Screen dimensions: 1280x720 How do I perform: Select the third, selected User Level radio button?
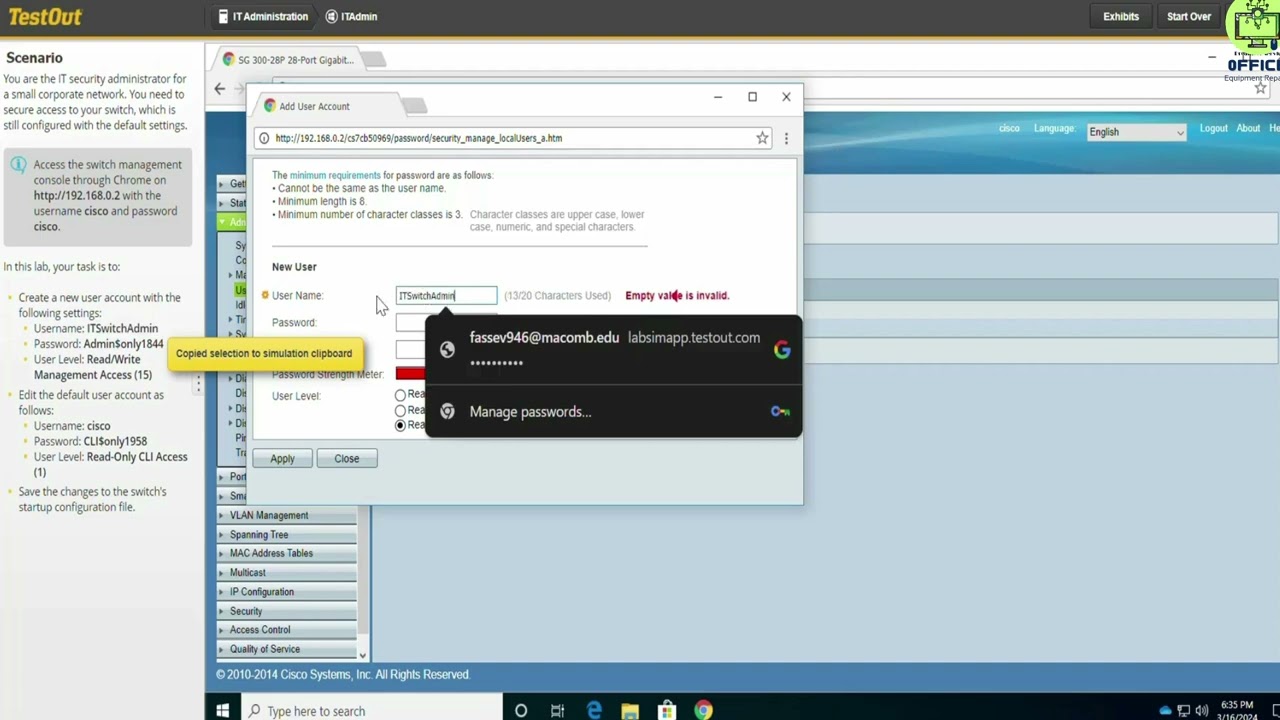(400, 425)
